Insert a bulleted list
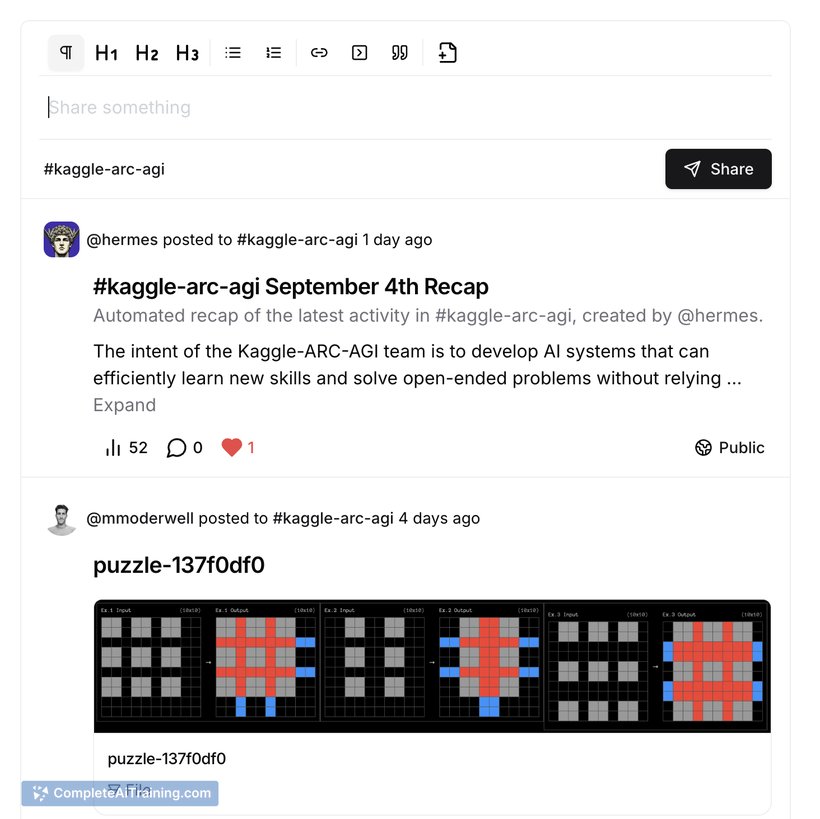This screenshot has height=819, width=820. pos(233,53)
